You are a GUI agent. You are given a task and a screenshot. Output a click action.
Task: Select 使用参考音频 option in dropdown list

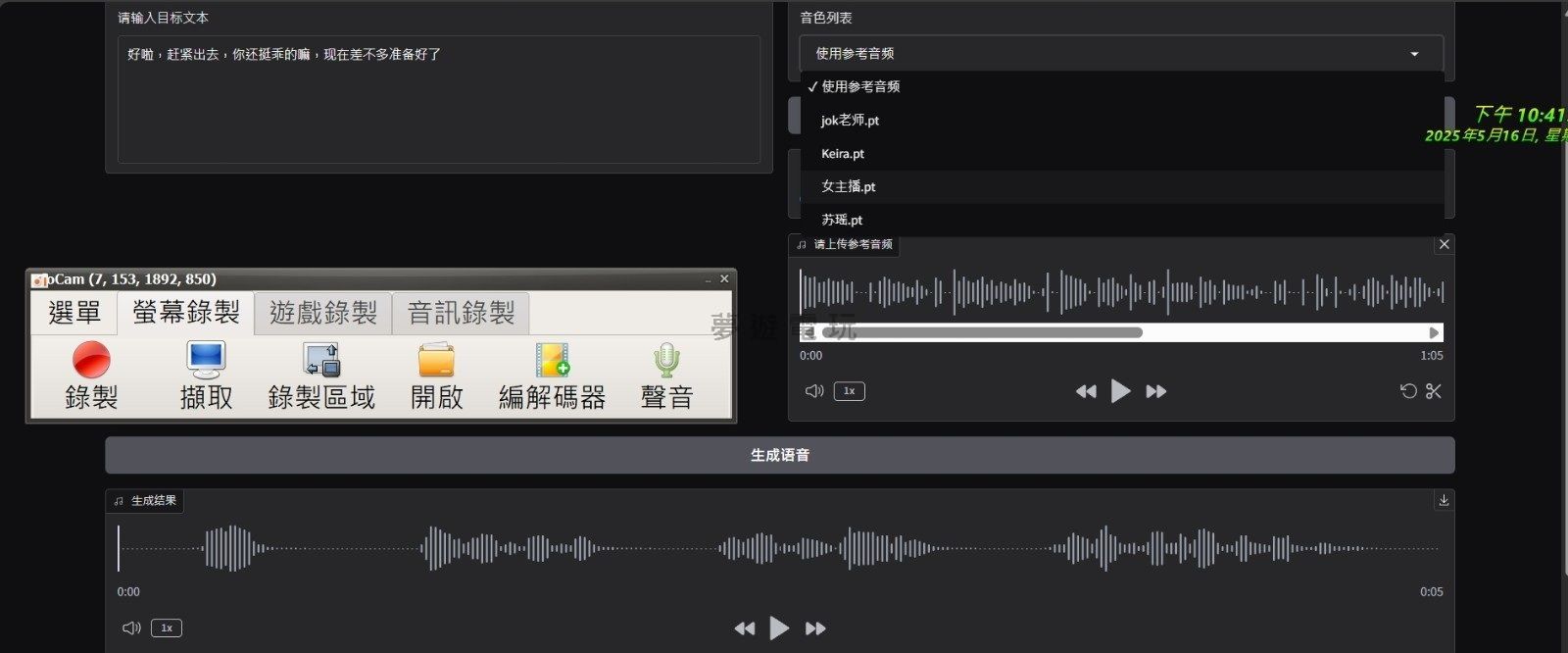click(x=1122, y=86)
